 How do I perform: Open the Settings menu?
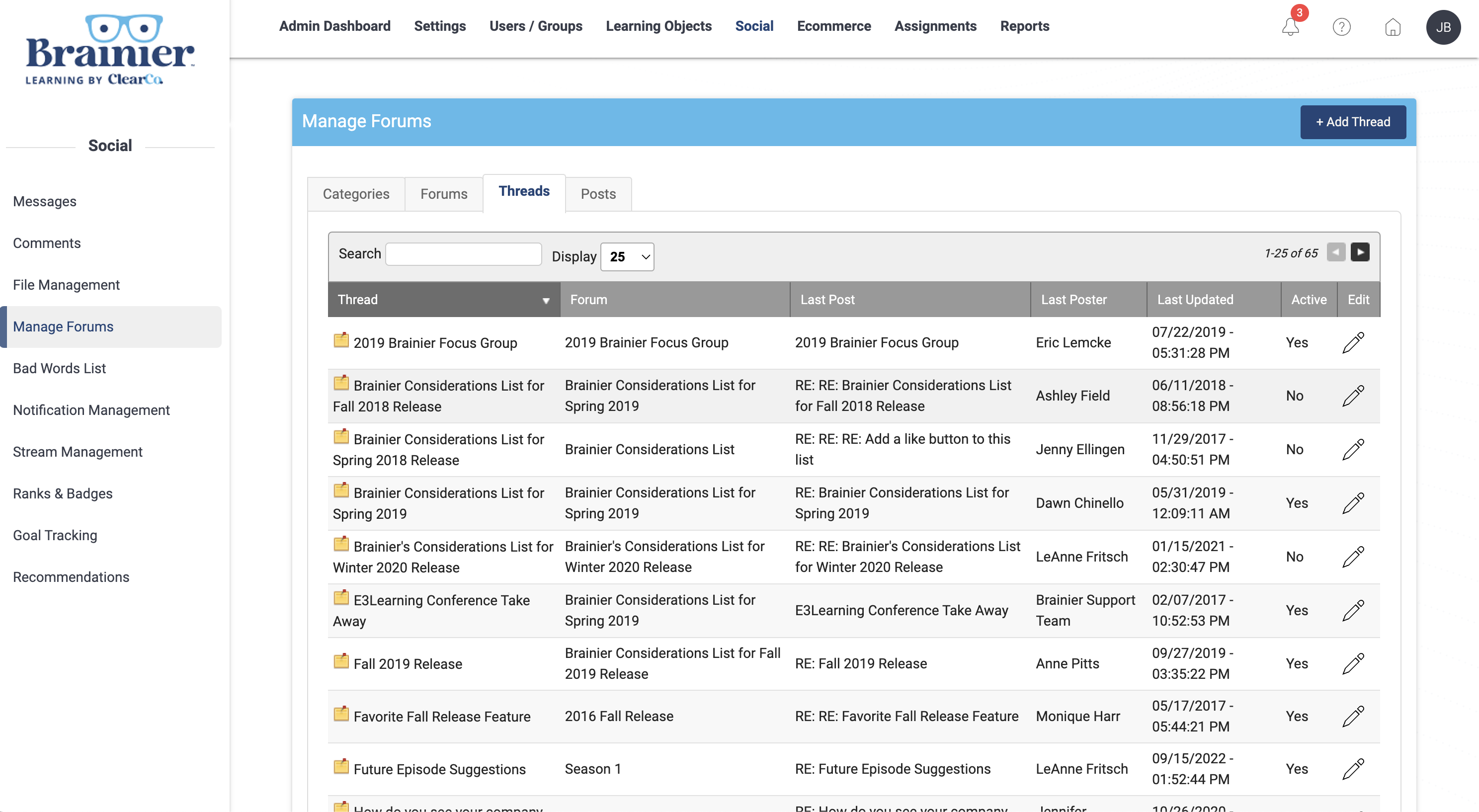point(440,26)
